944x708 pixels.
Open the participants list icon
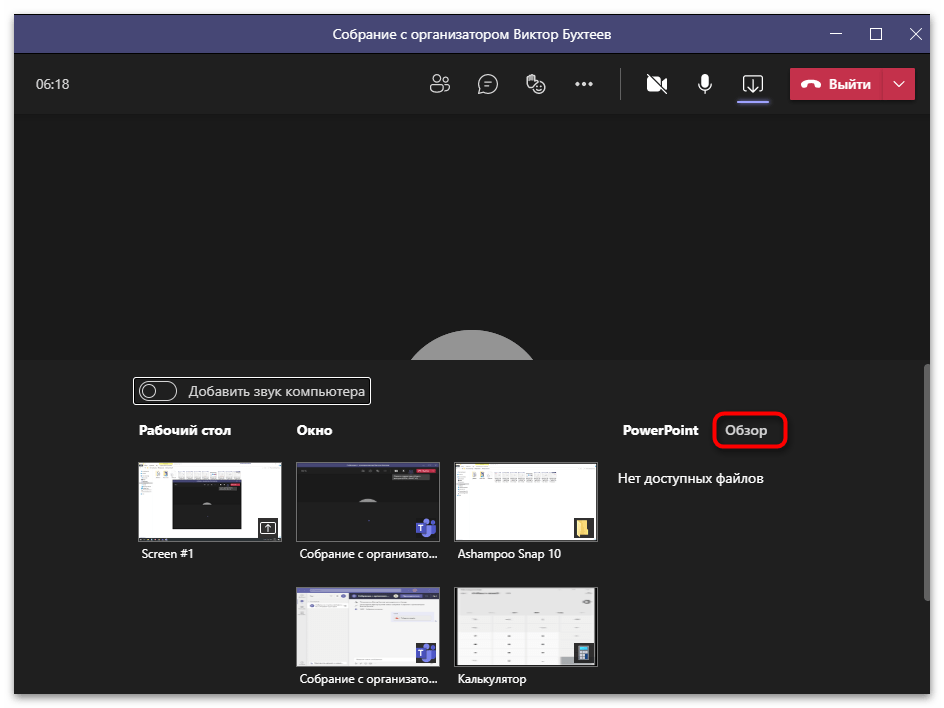coord(440,84)
